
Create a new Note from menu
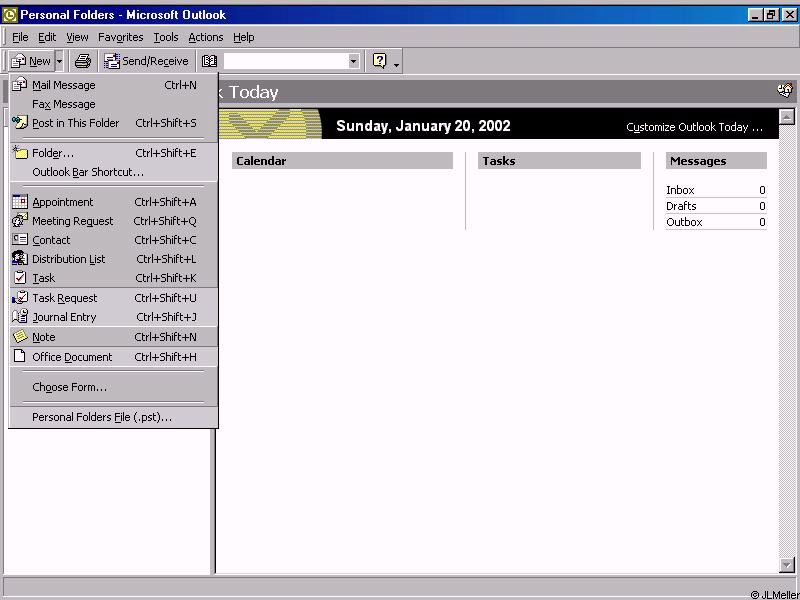click(x=44, y=337)
